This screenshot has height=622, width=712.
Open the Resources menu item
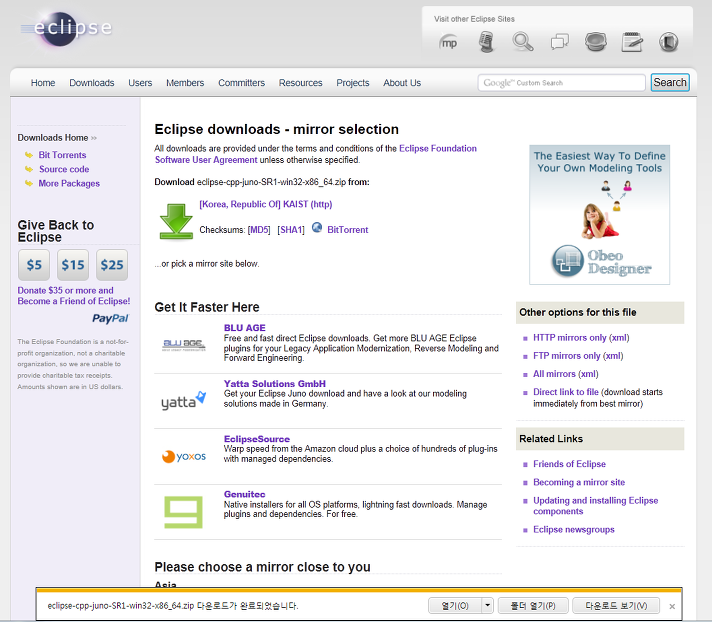[301, 83]
